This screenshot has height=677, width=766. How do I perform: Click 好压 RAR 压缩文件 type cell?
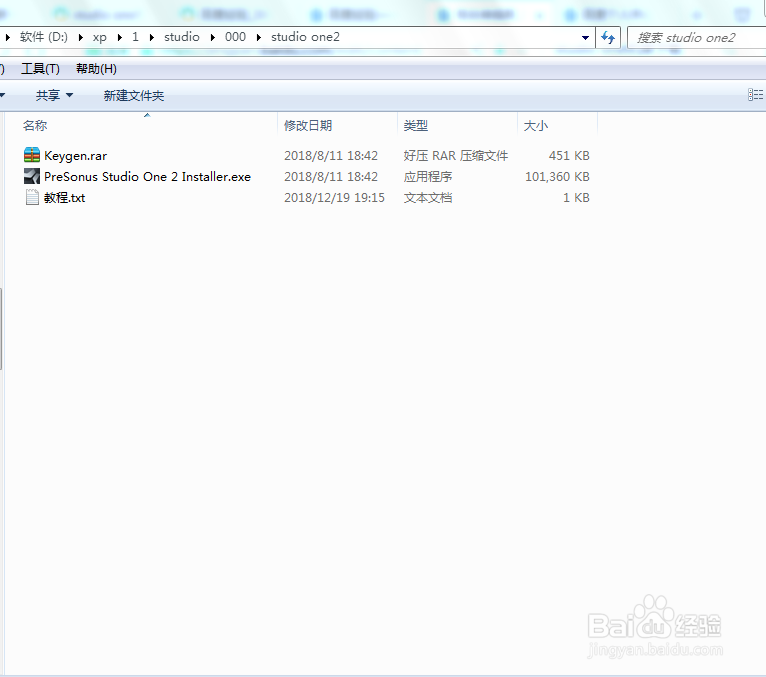(x=456, y=156)
